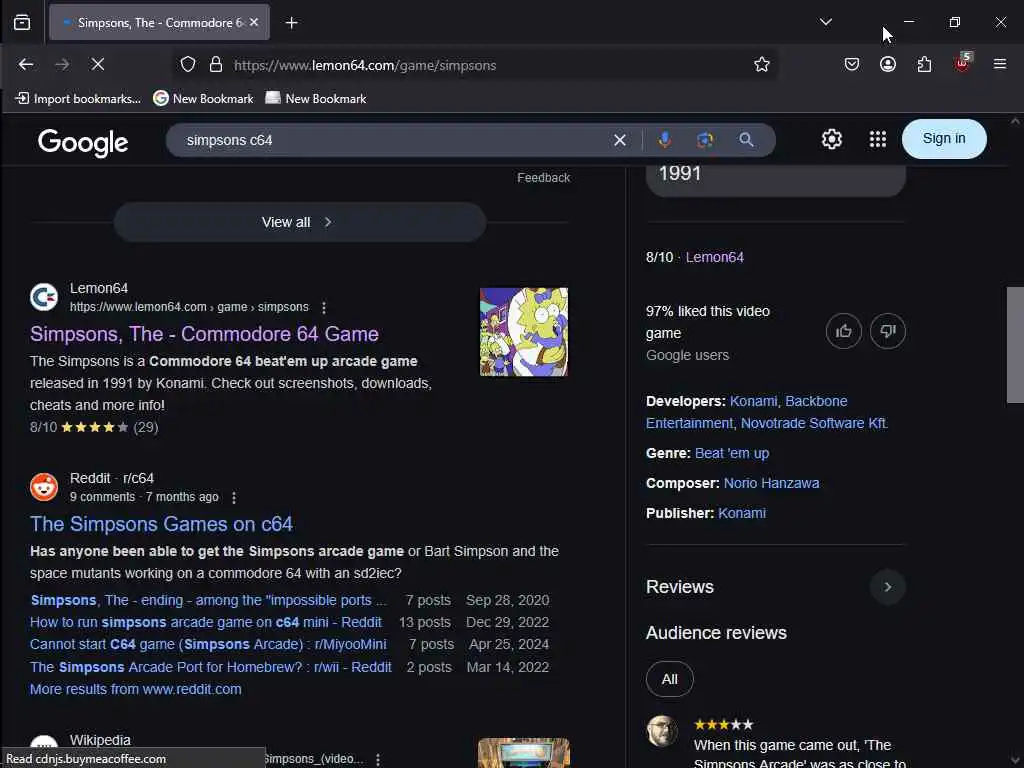Expand results with View all button
1024x768 pixels.
click(x=300, y=222)
